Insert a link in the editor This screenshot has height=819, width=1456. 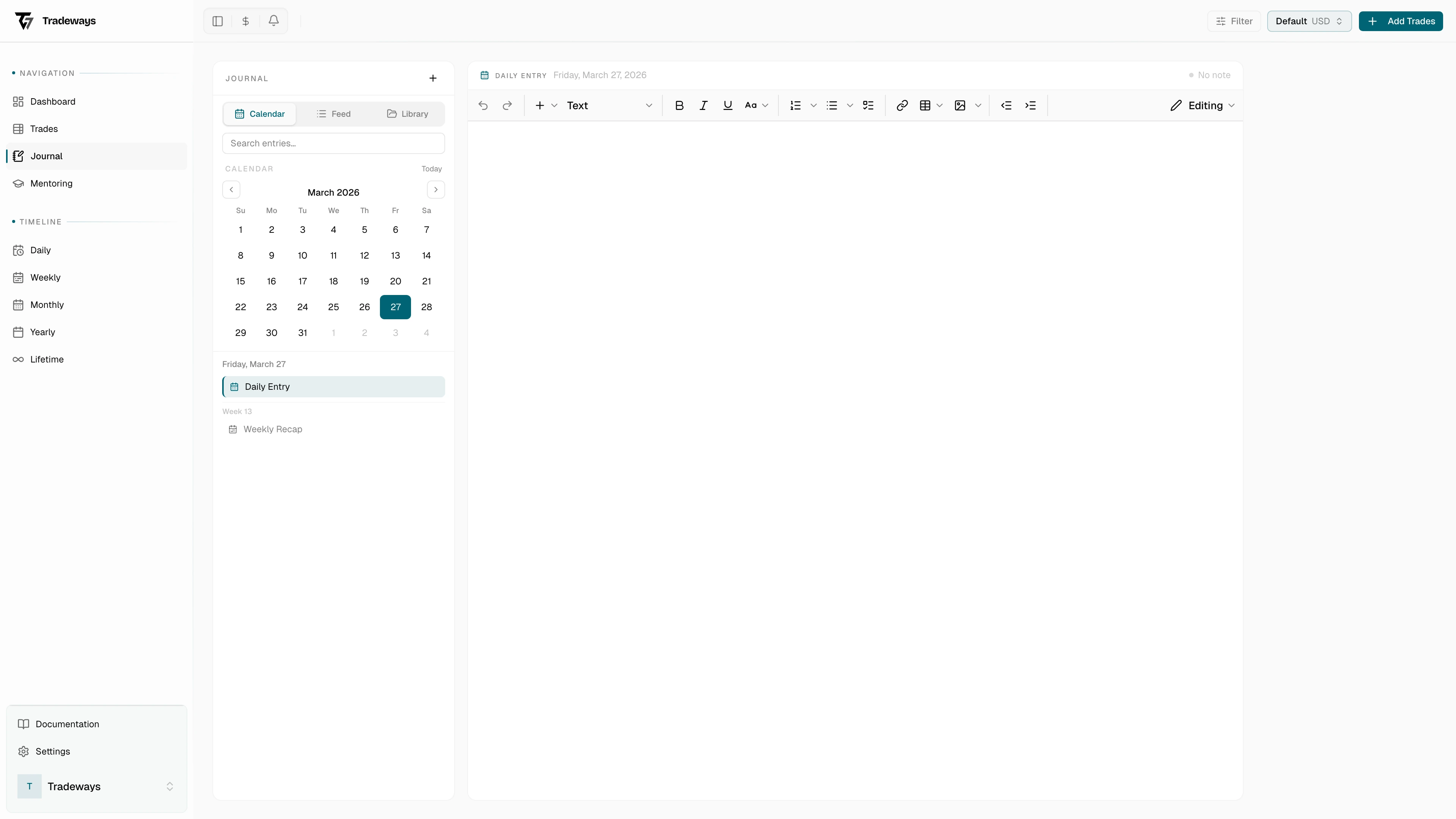coord(902,105)
